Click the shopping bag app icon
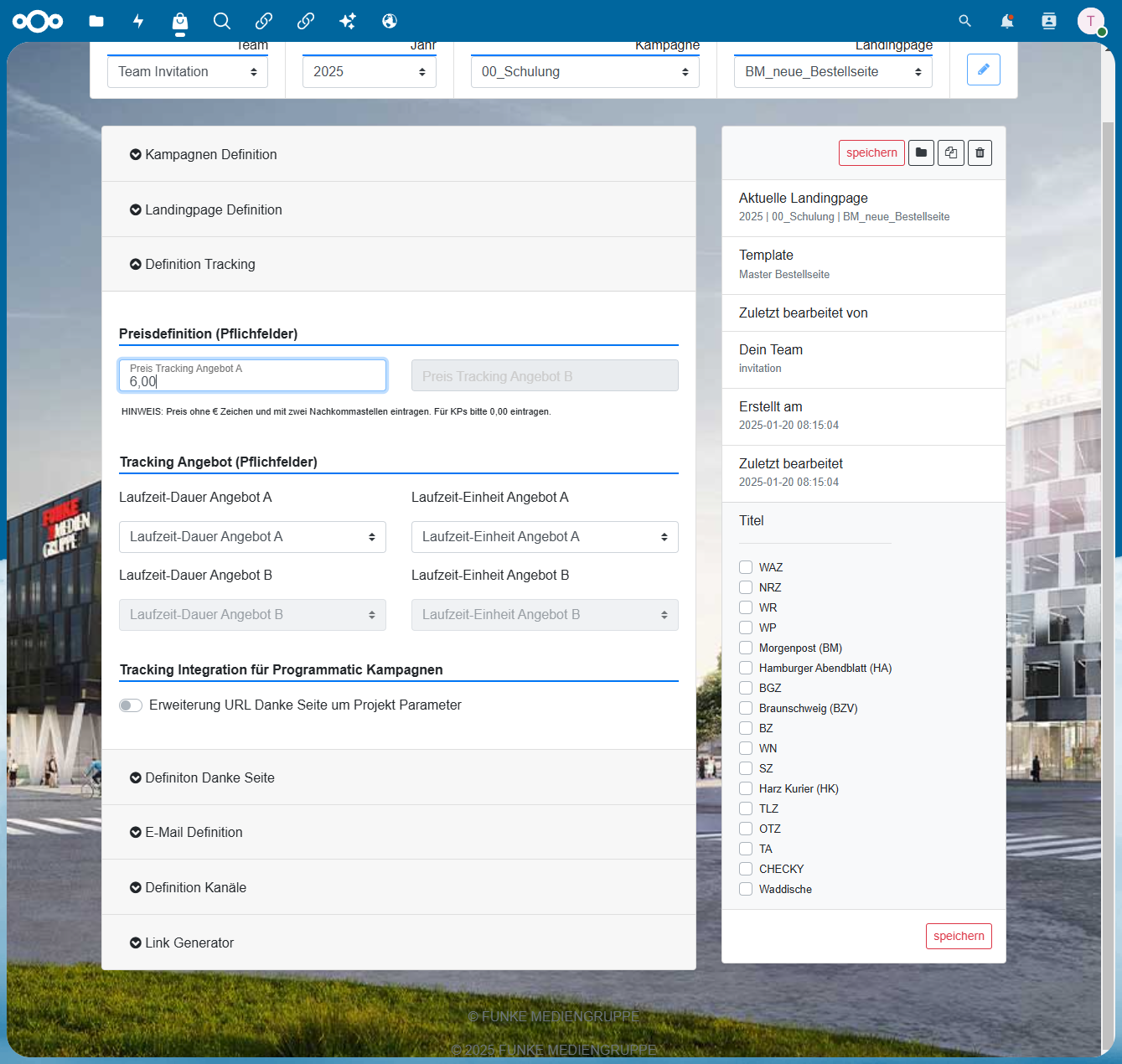 point(180,21)
